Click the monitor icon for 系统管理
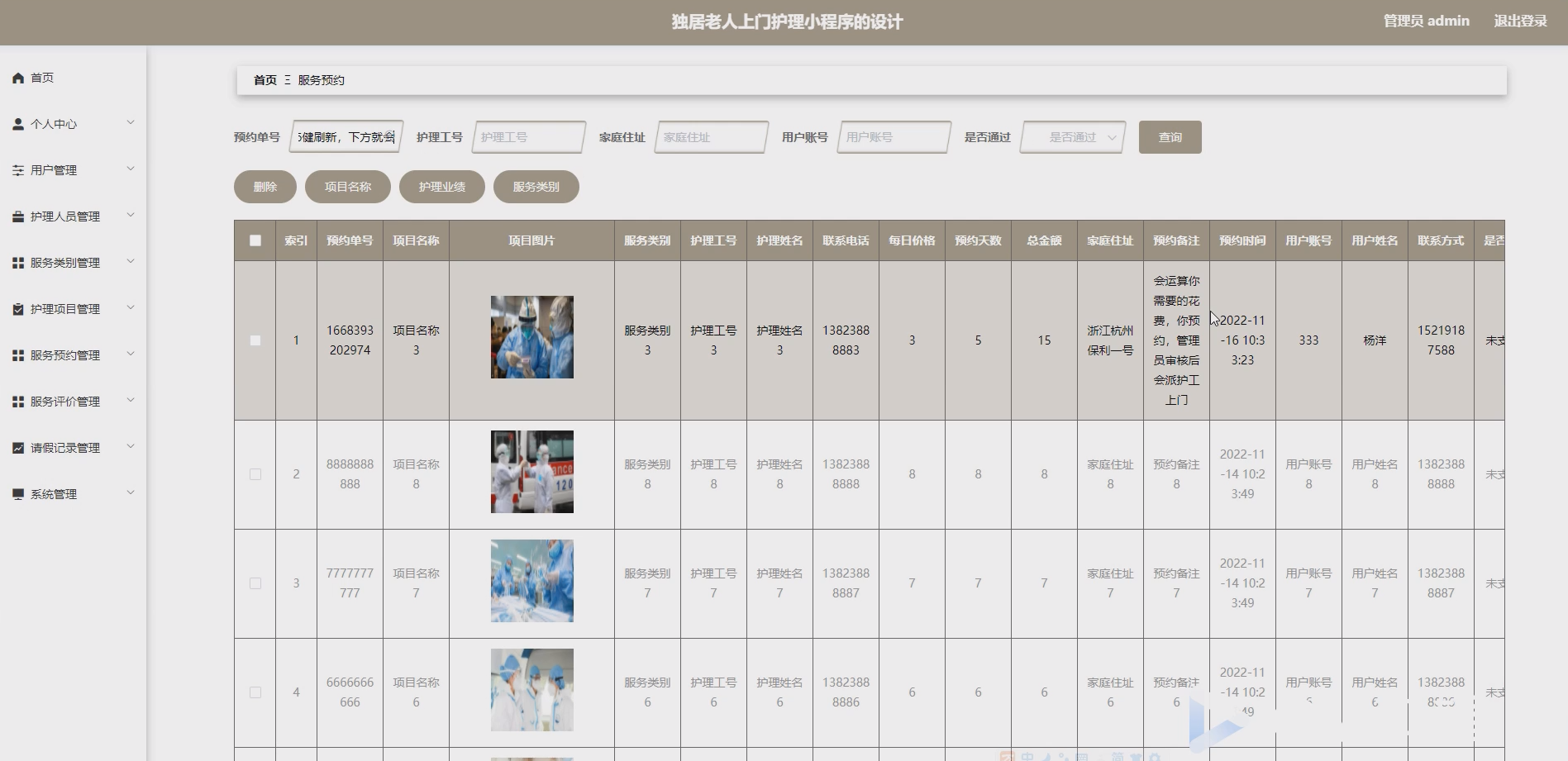The image size is (1568, 761). (18, 494)
